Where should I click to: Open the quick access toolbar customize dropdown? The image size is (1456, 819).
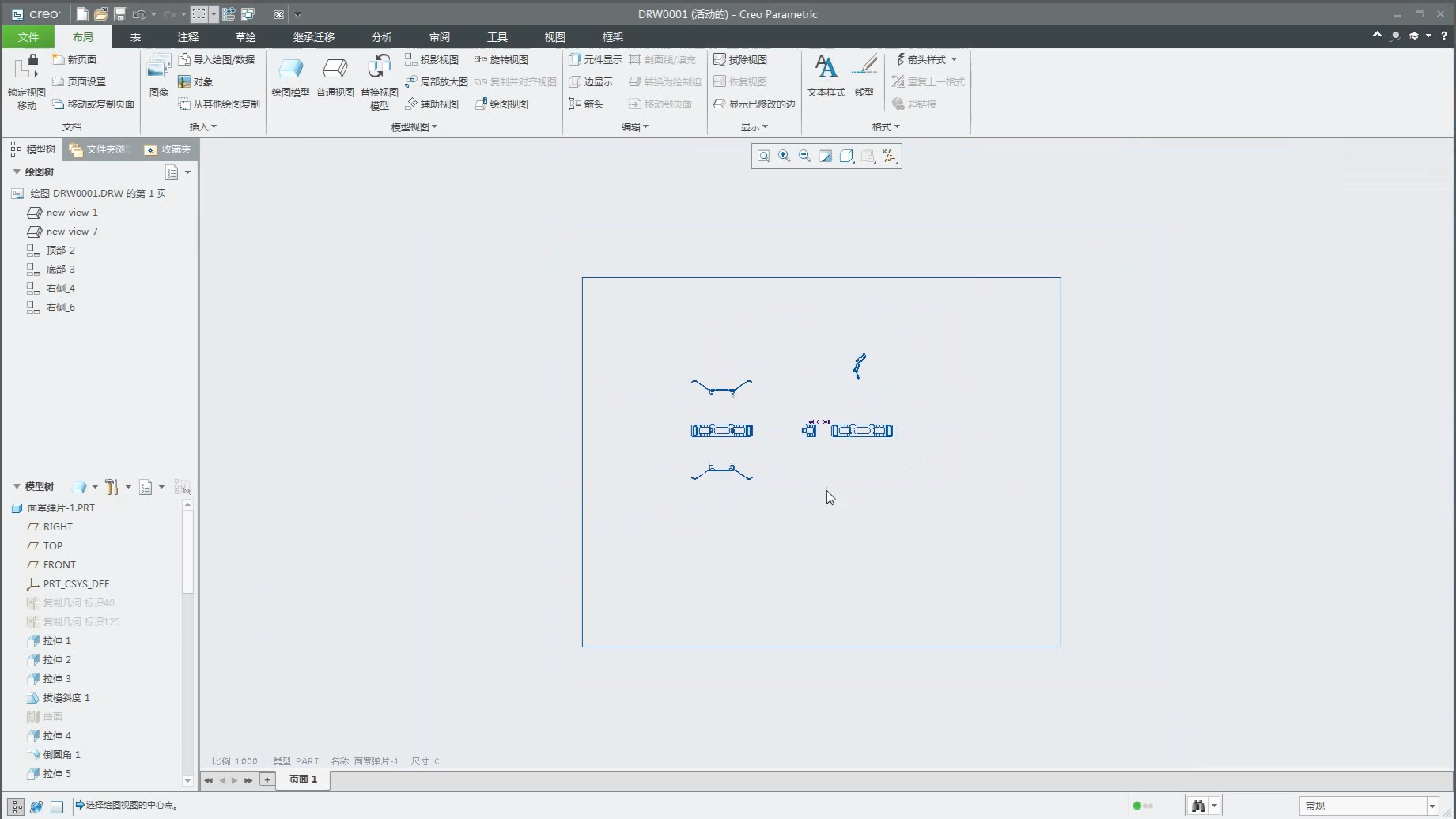click(297, 14)
